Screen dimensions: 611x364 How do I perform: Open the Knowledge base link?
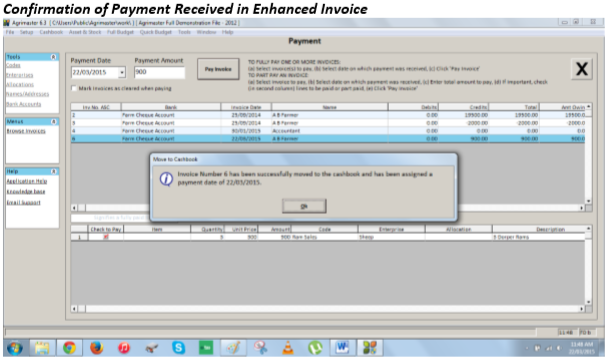[26, 191]
